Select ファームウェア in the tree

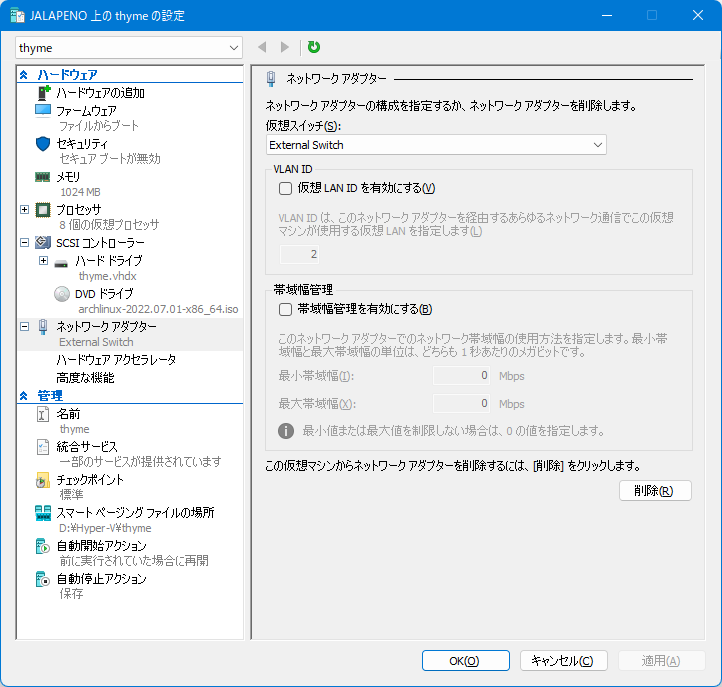coord(86,111)
